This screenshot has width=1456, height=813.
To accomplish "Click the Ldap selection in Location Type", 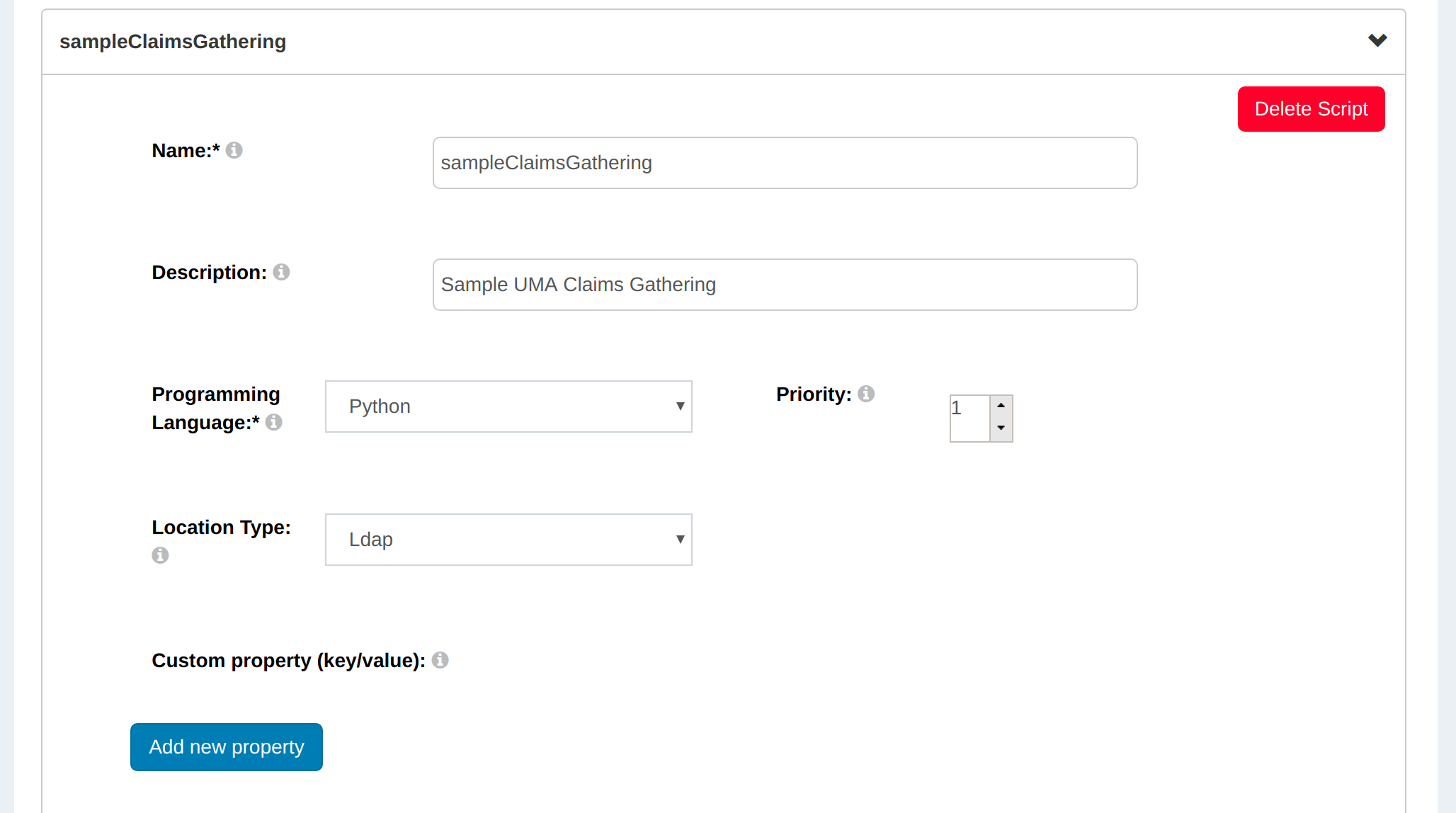I will tap(496, 539).
